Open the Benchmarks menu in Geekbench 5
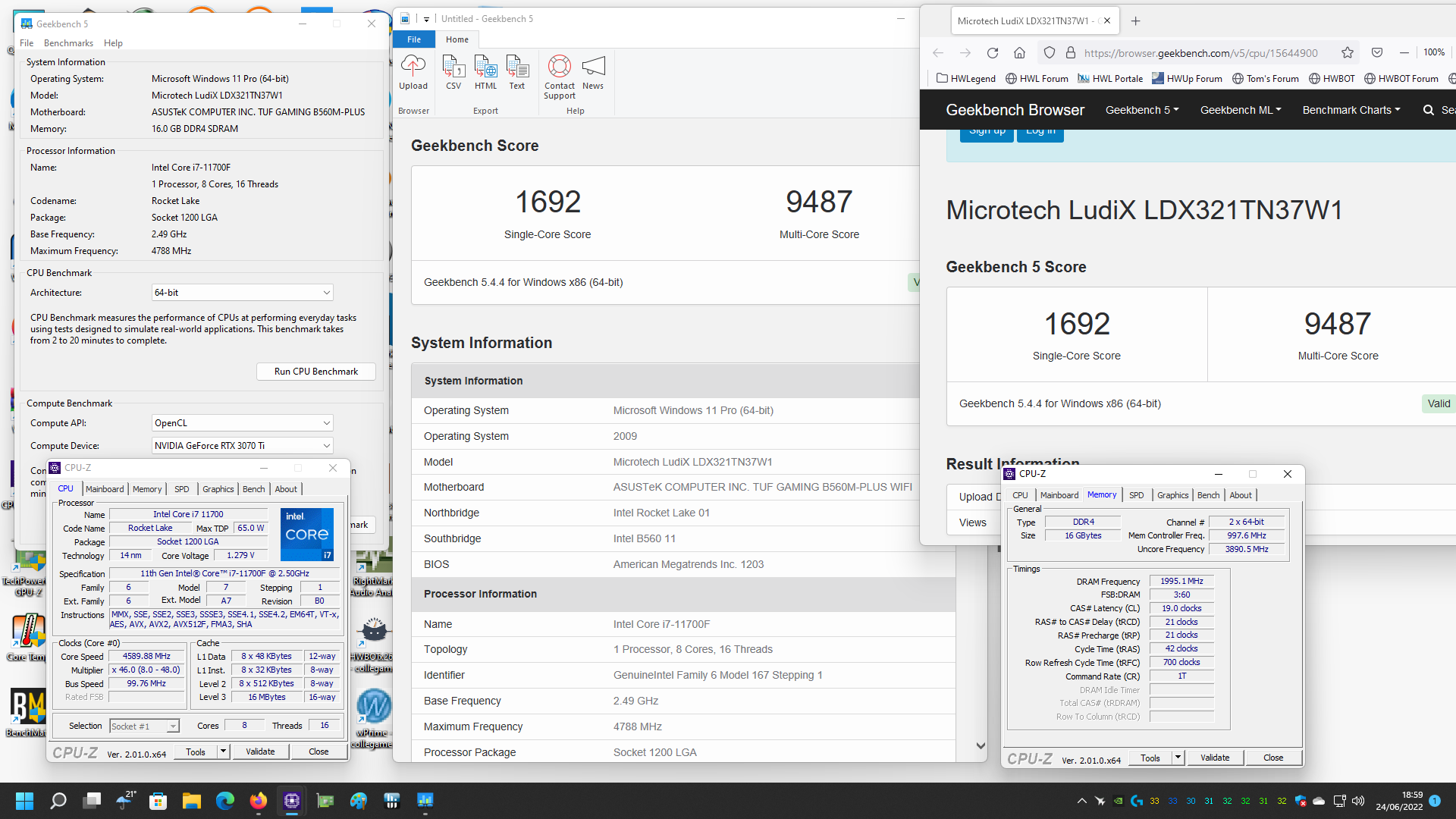This screenshot has width=1456, height=819. [x=68, y=43]
